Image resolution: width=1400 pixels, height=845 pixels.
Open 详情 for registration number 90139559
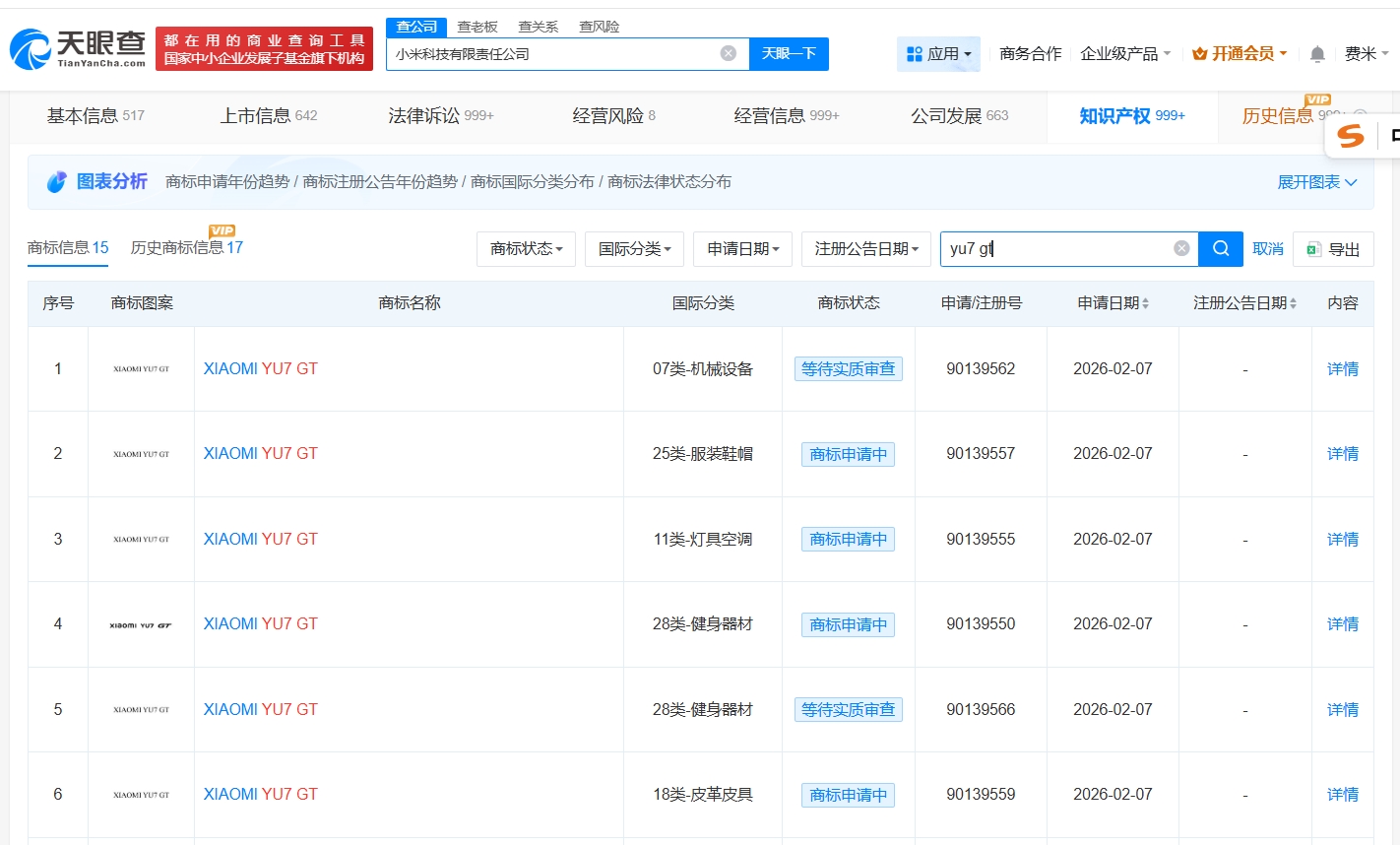(x=1343, y=795)
